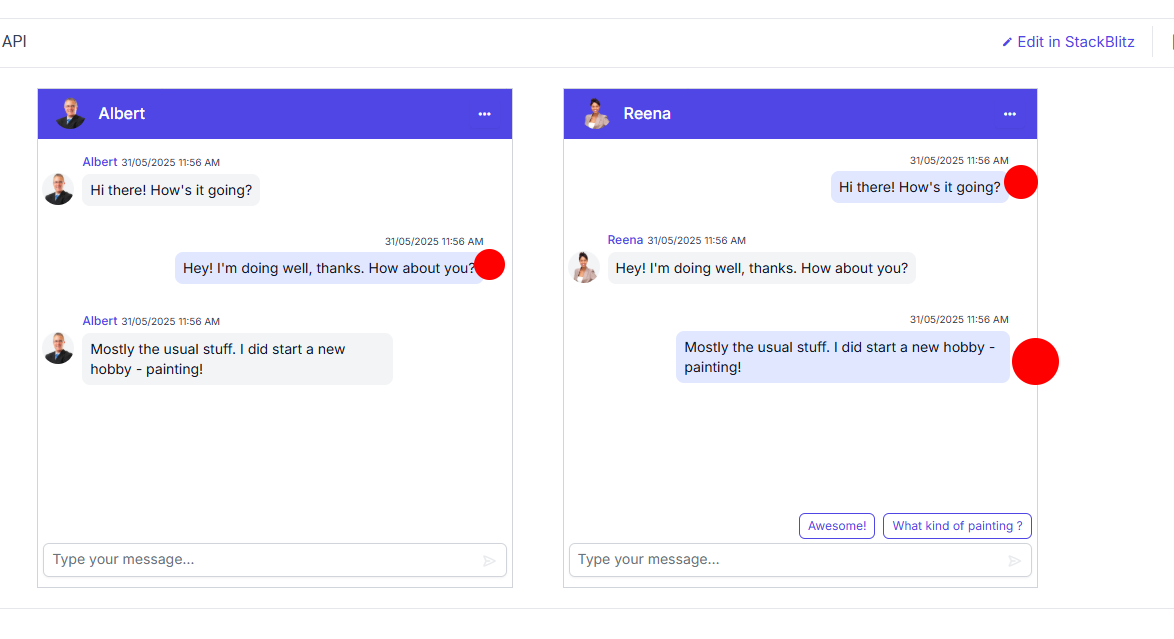Click Reena's avatar in the chat header
This screenshot has width=1174, height=639.
click(x=596, y=114)
